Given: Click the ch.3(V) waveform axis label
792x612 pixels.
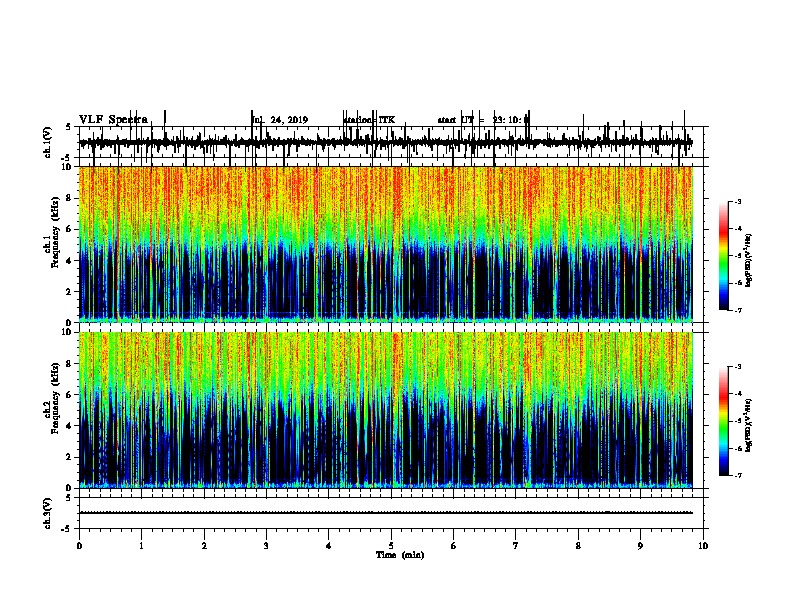Looking at the screenshot, I should [47, 513].
